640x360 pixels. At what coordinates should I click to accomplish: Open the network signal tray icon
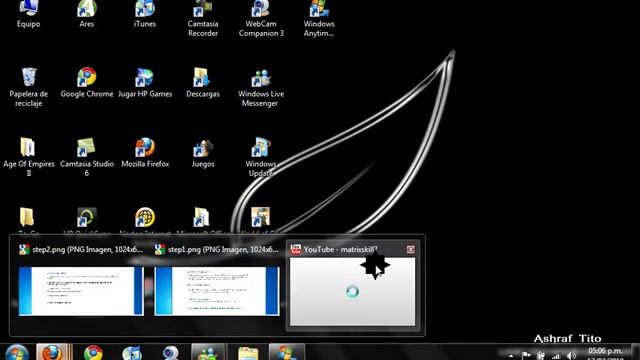pos(556,356)
